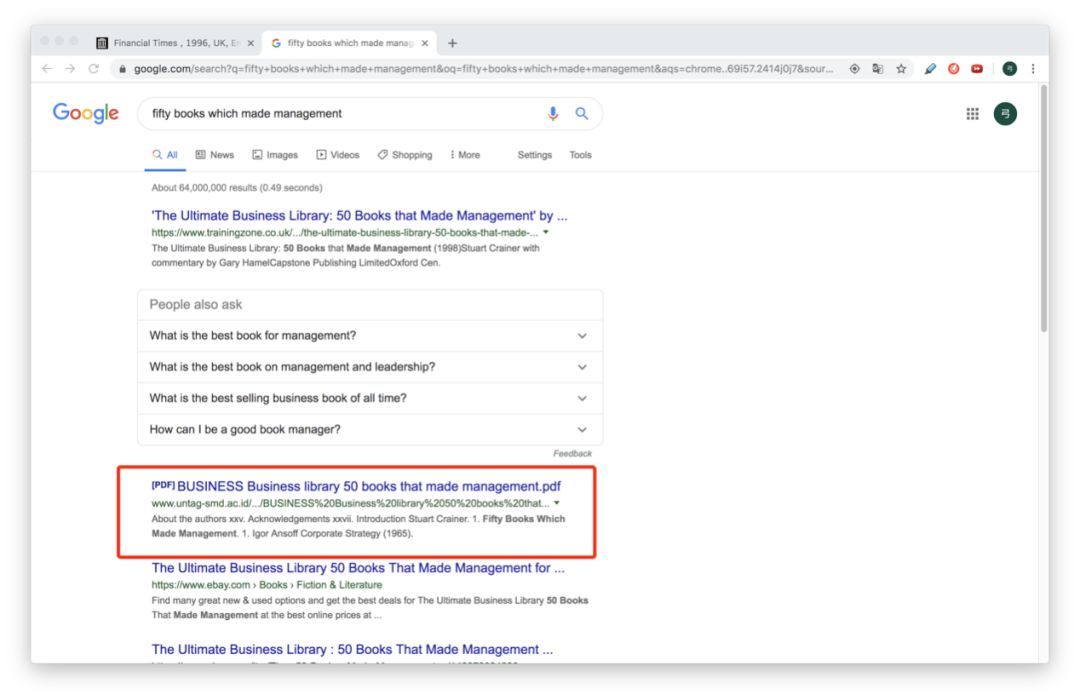Open search Tools
Screen dimensions: 1080x700
pyautogui.click(x=580, y=155)
